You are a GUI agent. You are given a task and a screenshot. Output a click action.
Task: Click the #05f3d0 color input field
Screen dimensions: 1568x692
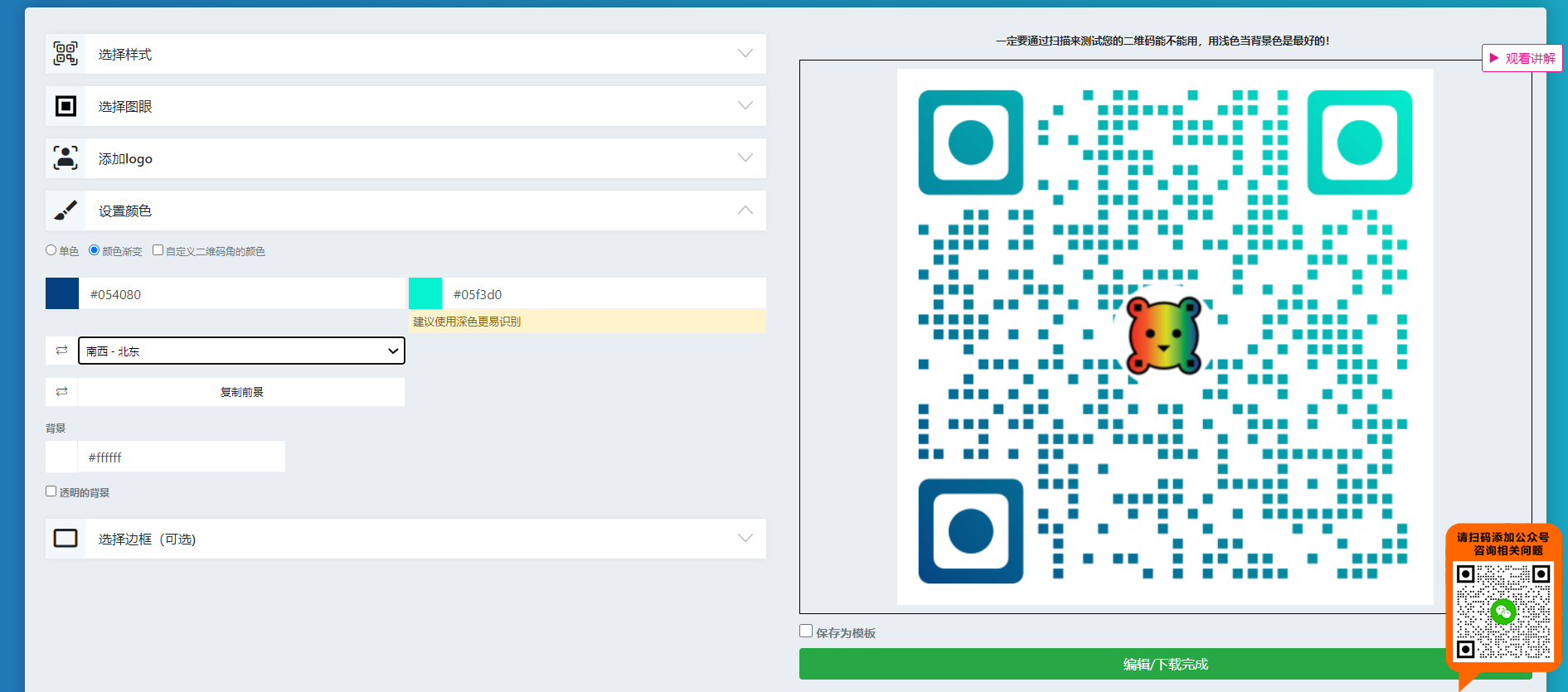(604, 293)
